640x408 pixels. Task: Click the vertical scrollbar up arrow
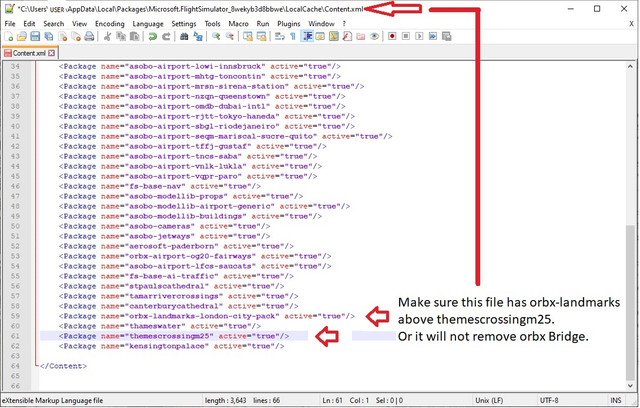tap(630, 67)
